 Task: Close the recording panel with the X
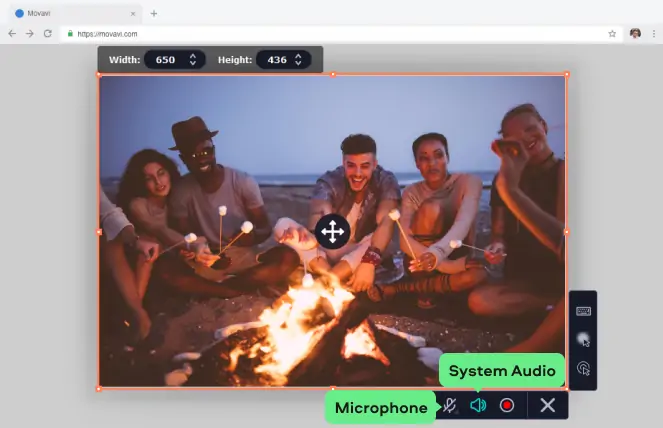(x=548, y=406)
